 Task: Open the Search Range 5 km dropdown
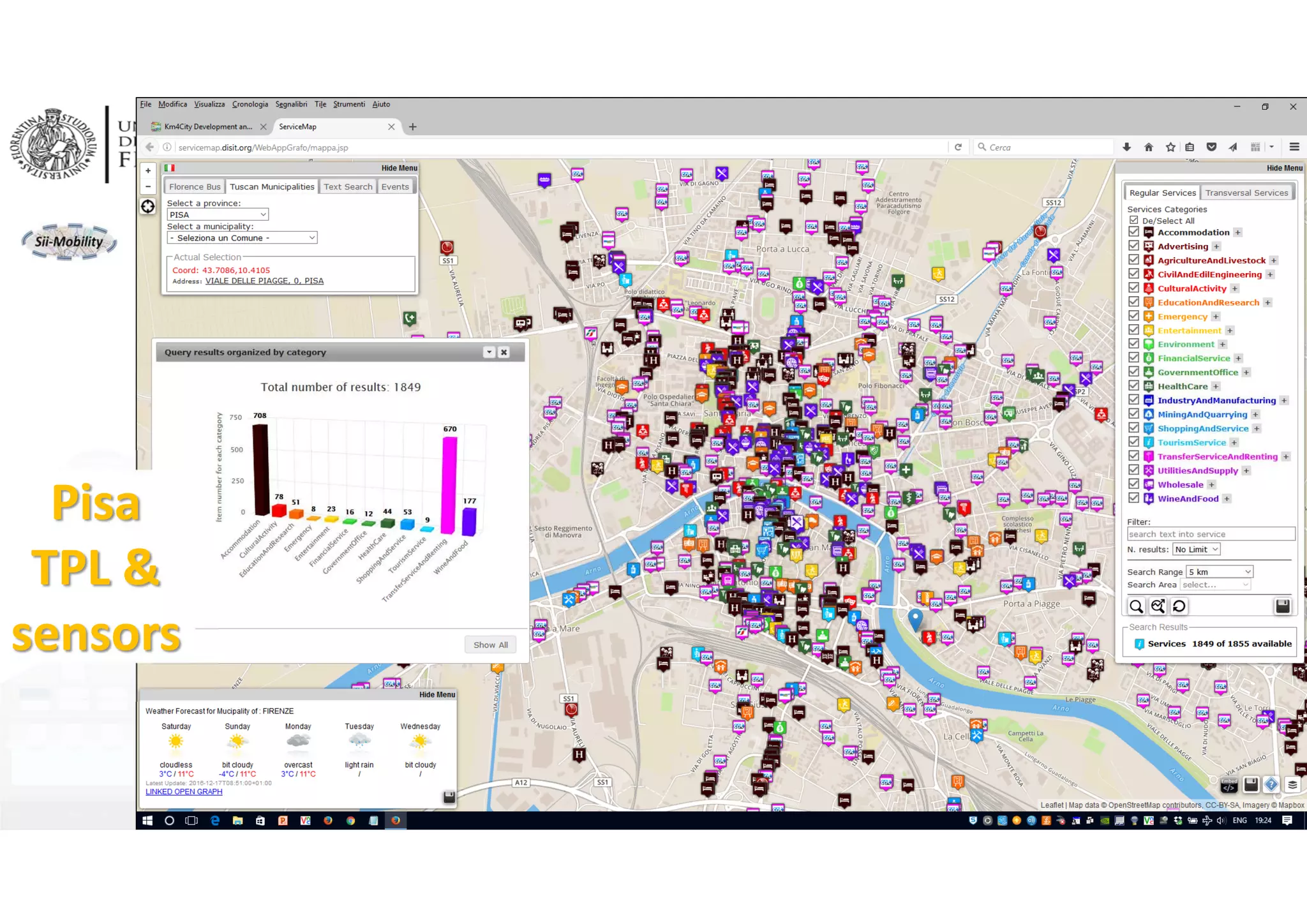point(1220,572)
